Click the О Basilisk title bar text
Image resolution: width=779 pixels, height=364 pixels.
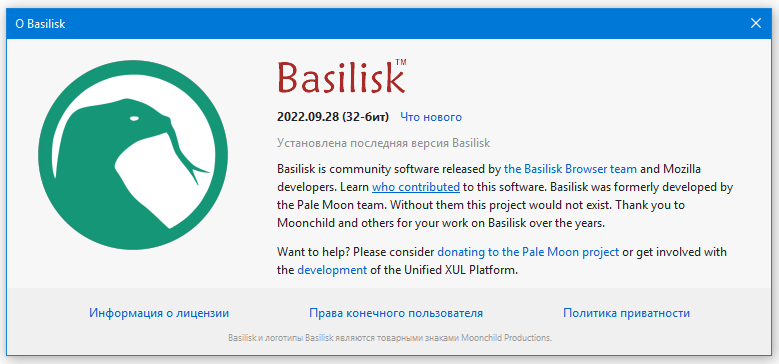(40, 23)
